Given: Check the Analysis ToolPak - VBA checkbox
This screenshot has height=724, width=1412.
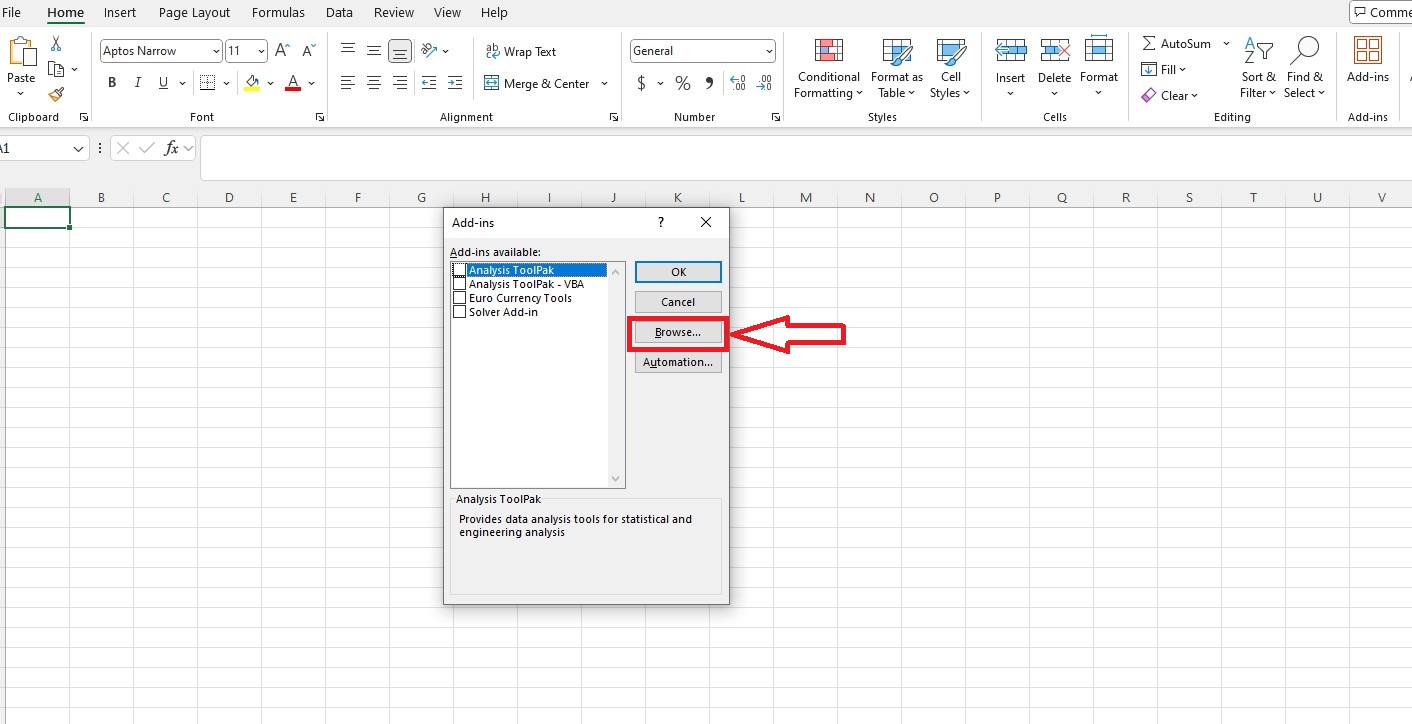Looking at the screenshot, I should [460, 284].
